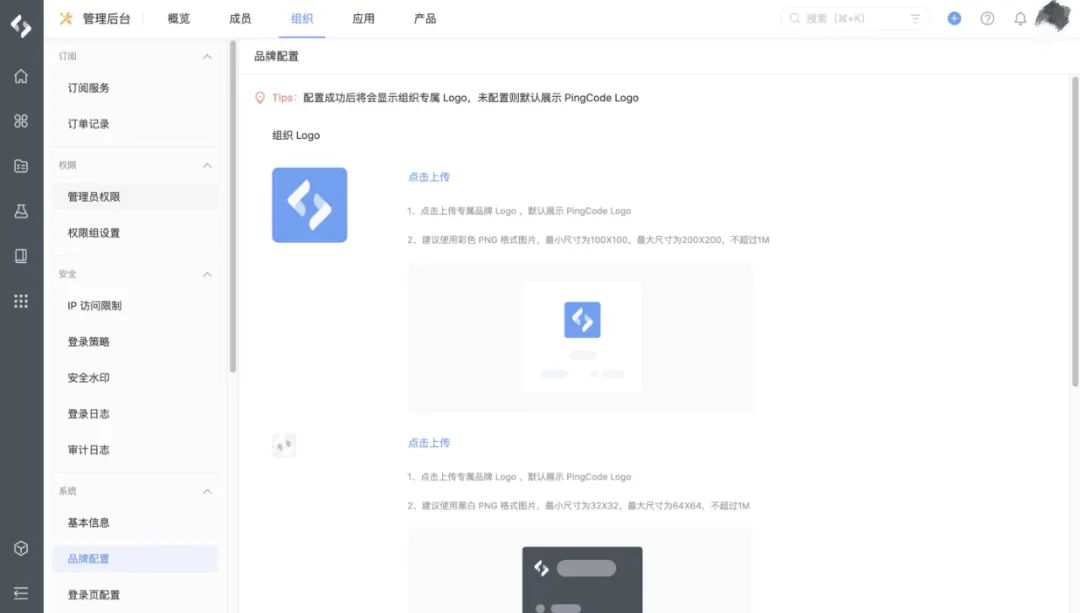
Task: Click the home icon in the left sidebar
Action: (20, 75)
